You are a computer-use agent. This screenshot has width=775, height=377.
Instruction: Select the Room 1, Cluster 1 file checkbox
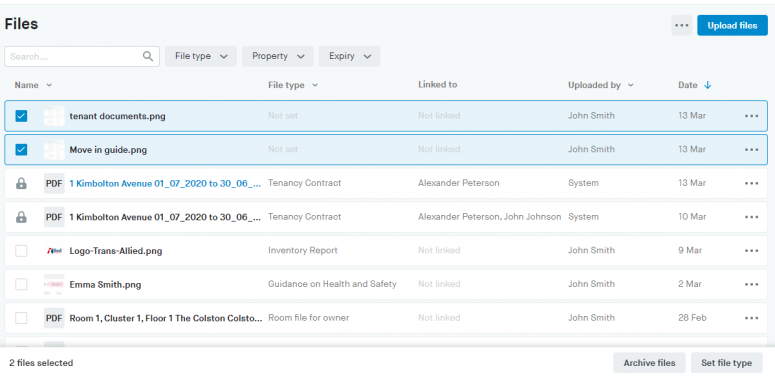(x=21, y=318)
